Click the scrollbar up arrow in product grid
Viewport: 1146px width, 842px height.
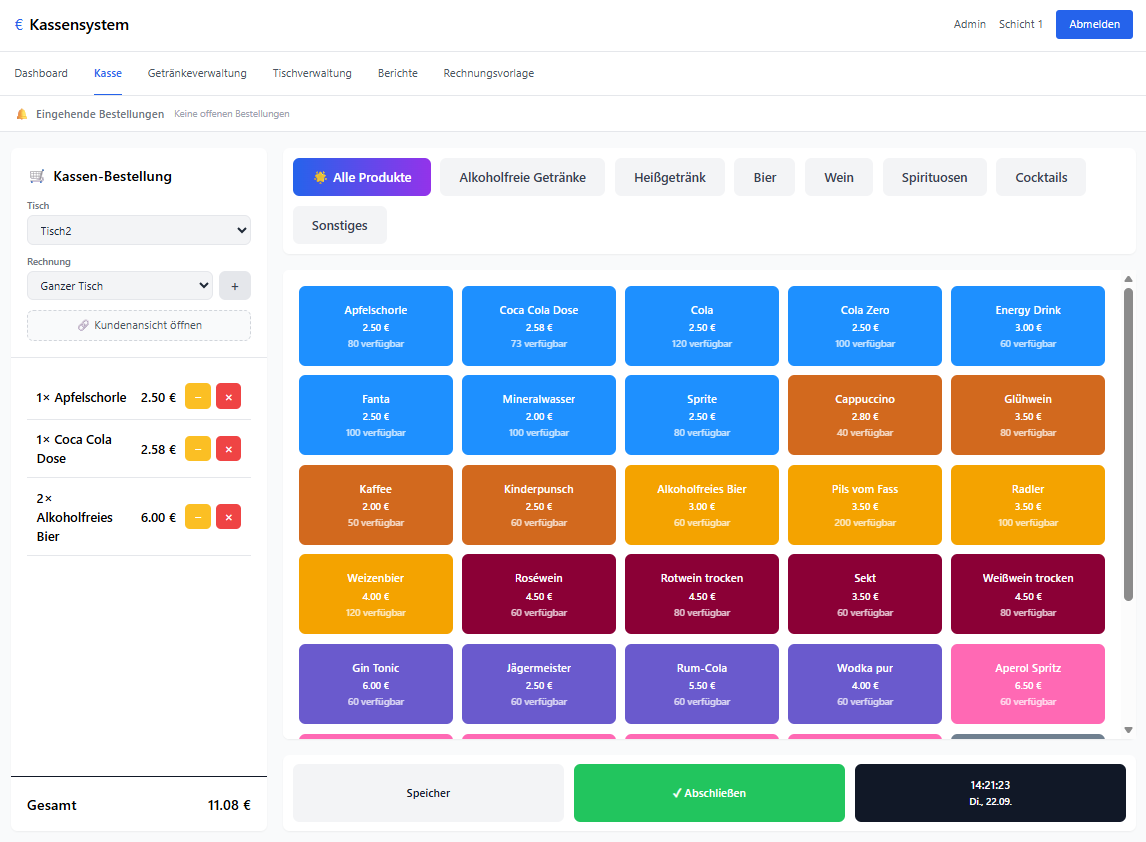pos(1128,279)
